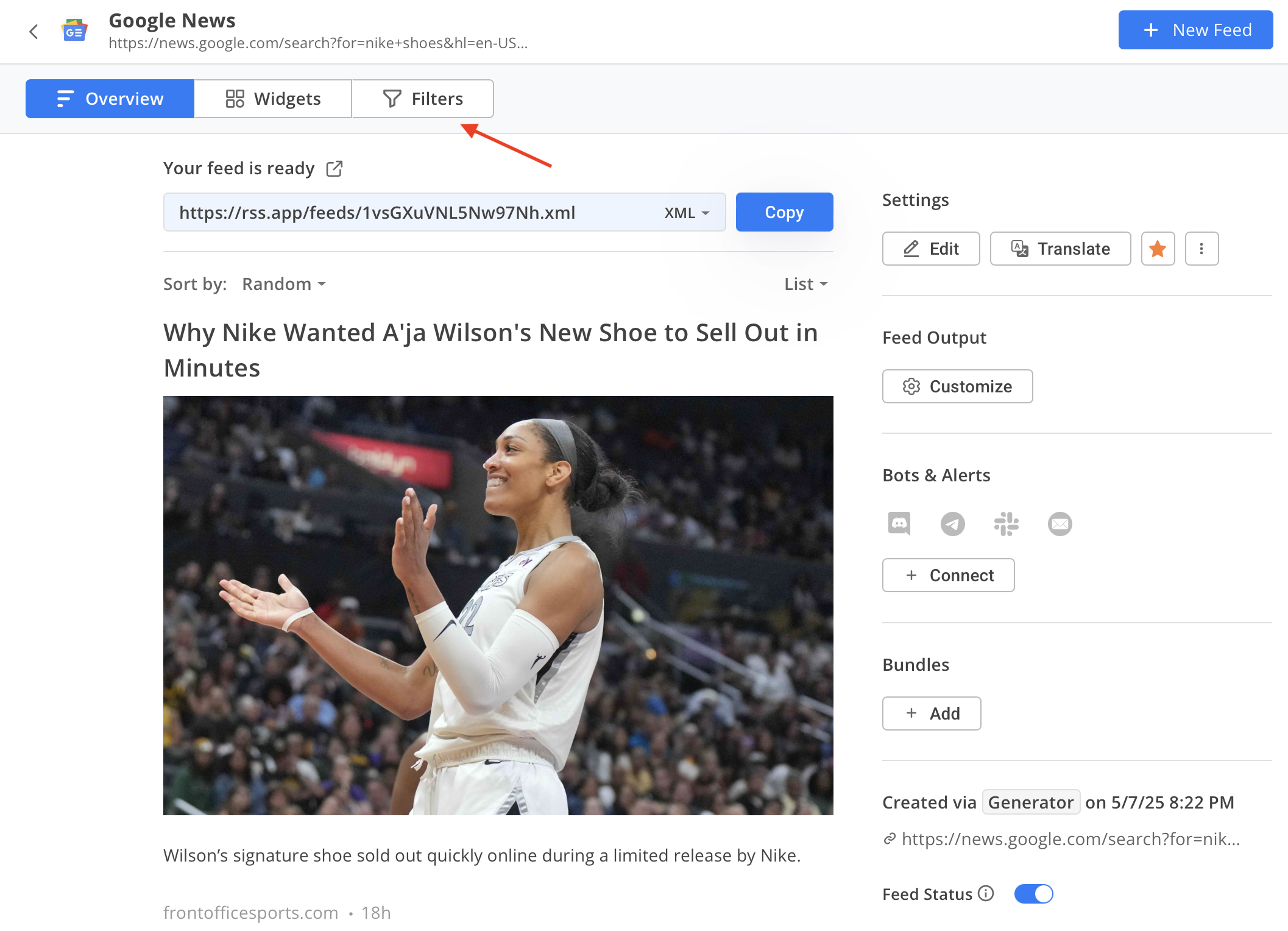Screen dimensions: 1288x931
Task: Click the Edit settings button
Action: click(x=931, y=249)
